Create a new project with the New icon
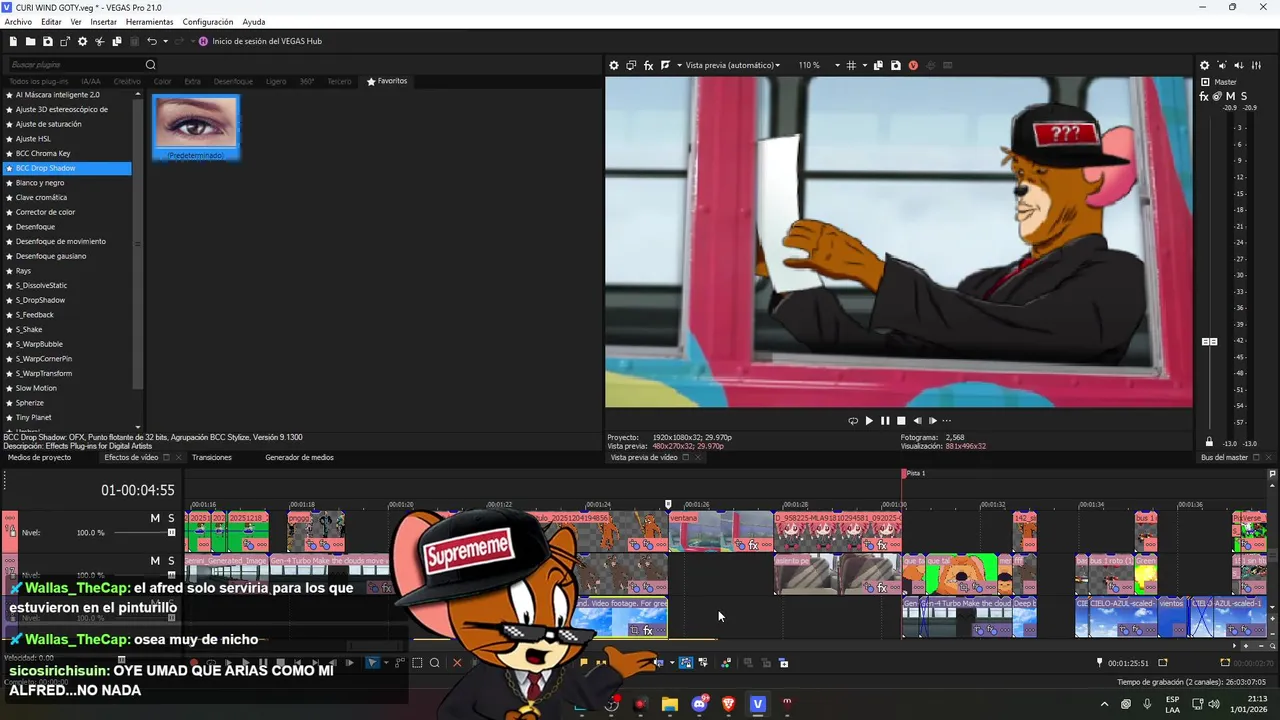Viewport: 1280px width, 720px height. (x=13, y=41)
